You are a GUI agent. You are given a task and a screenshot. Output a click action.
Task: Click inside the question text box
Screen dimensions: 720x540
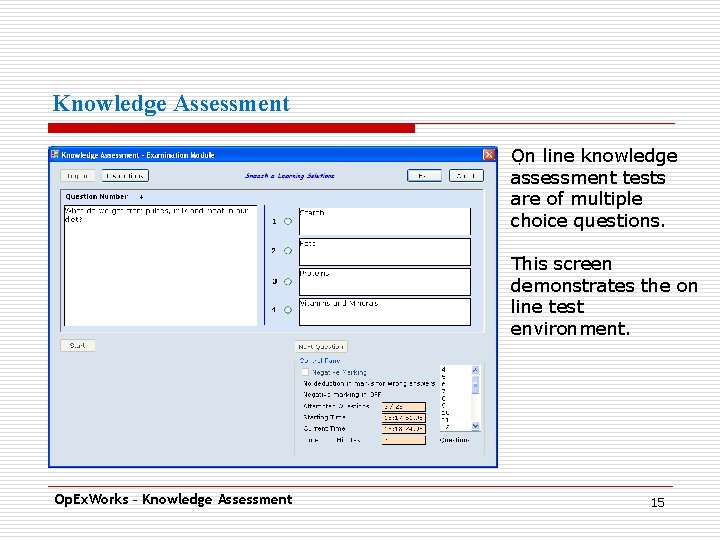(161, 265)
